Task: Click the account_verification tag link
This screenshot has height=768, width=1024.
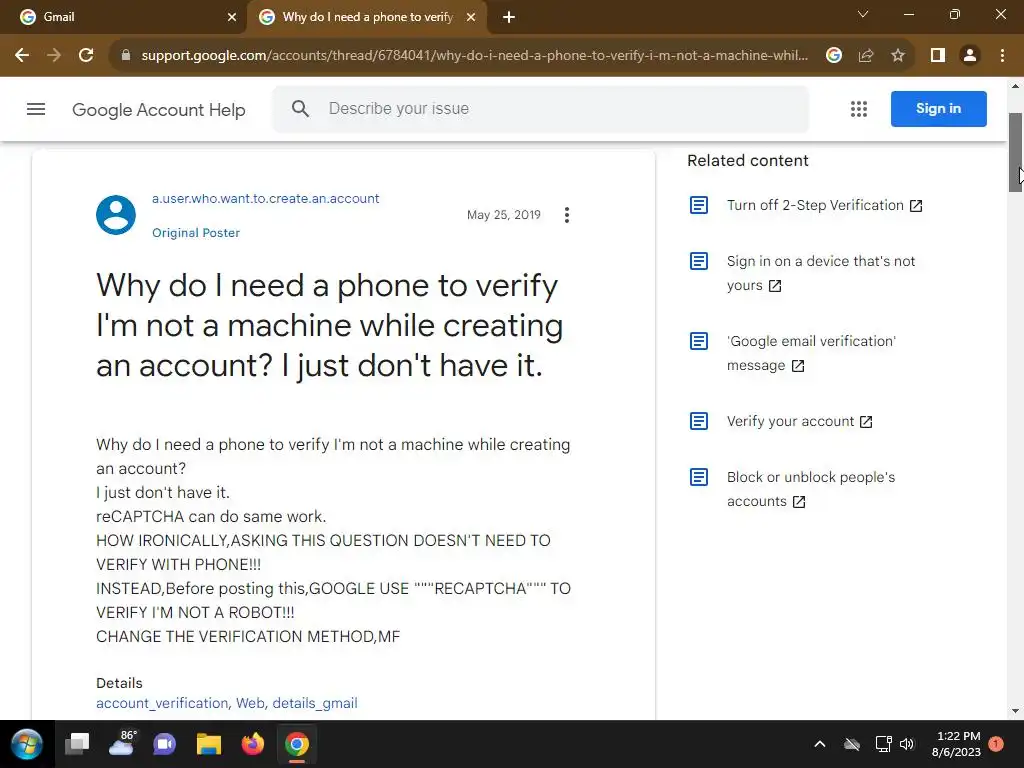Action: [x=162, y=703]
